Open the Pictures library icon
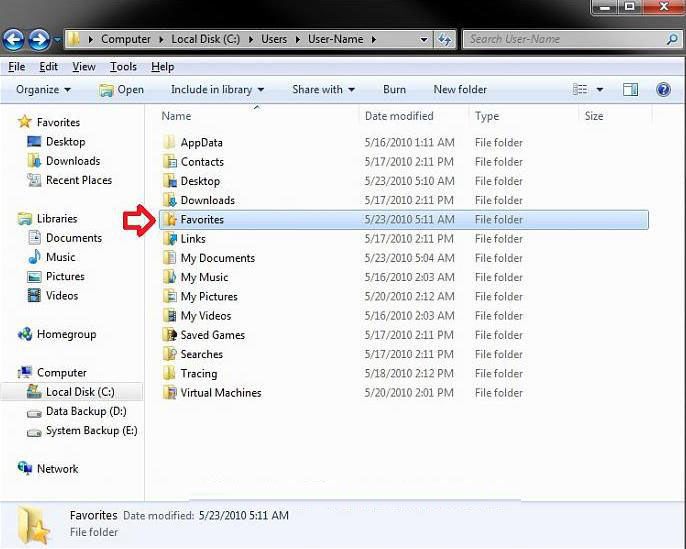This screenshot has width=686, height=549. [34, 276]
